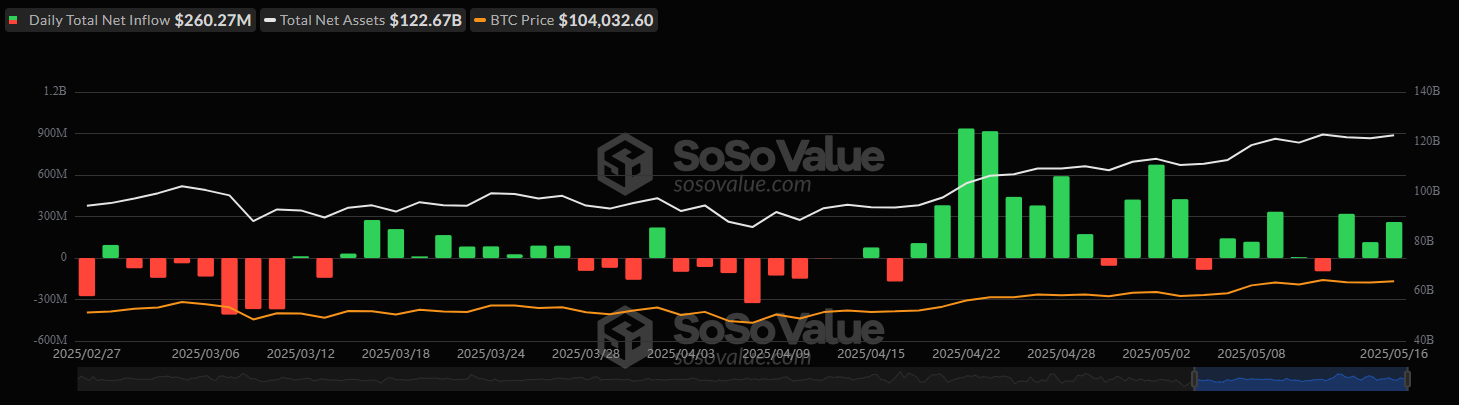Toggle the Daily Total Net Inflow legend series
Screen dimensions: 1459x405
tap(130, 20)
